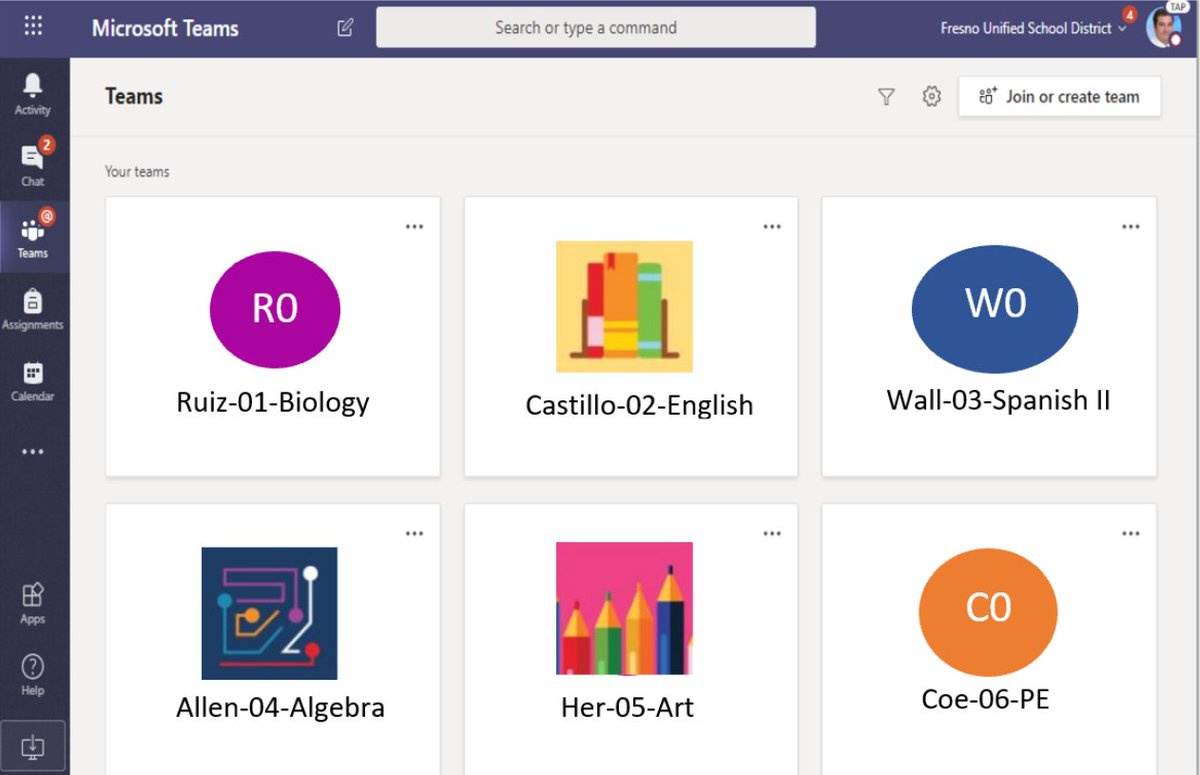Open the Castillo-02-English team name
Image resolution: width=1200 pixels, height=775 pixels.
639,405
